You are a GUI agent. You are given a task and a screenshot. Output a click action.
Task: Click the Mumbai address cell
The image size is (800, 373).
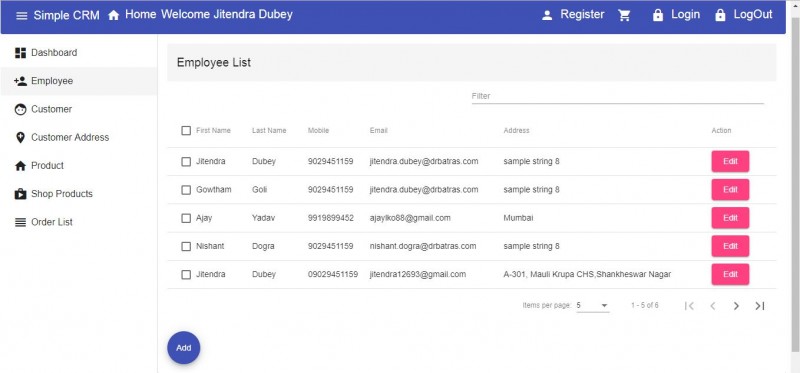(518, 218)
